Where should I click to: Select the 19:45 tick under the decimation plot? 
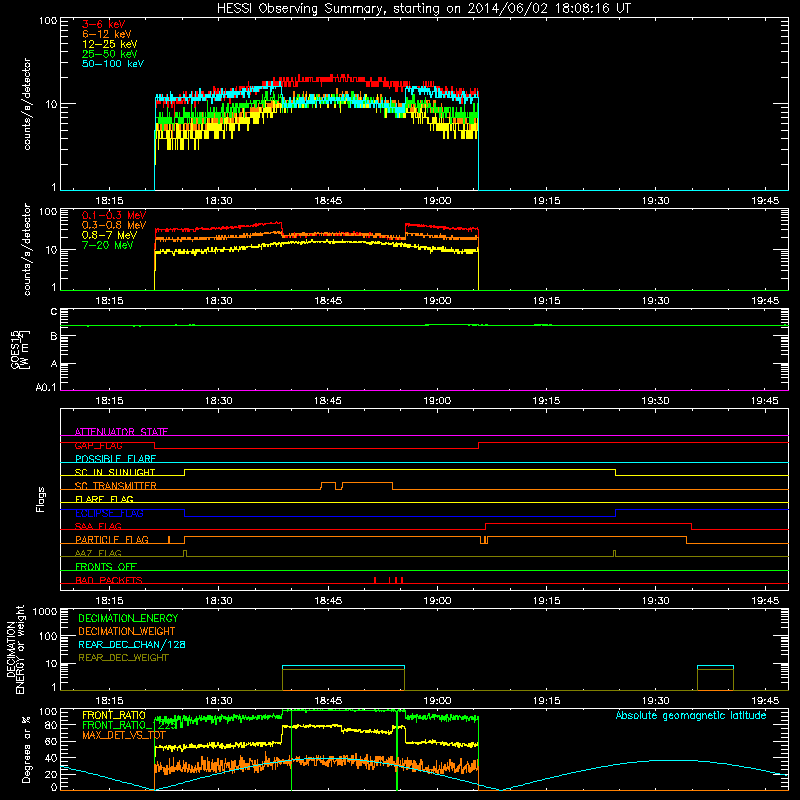[765, 701]
